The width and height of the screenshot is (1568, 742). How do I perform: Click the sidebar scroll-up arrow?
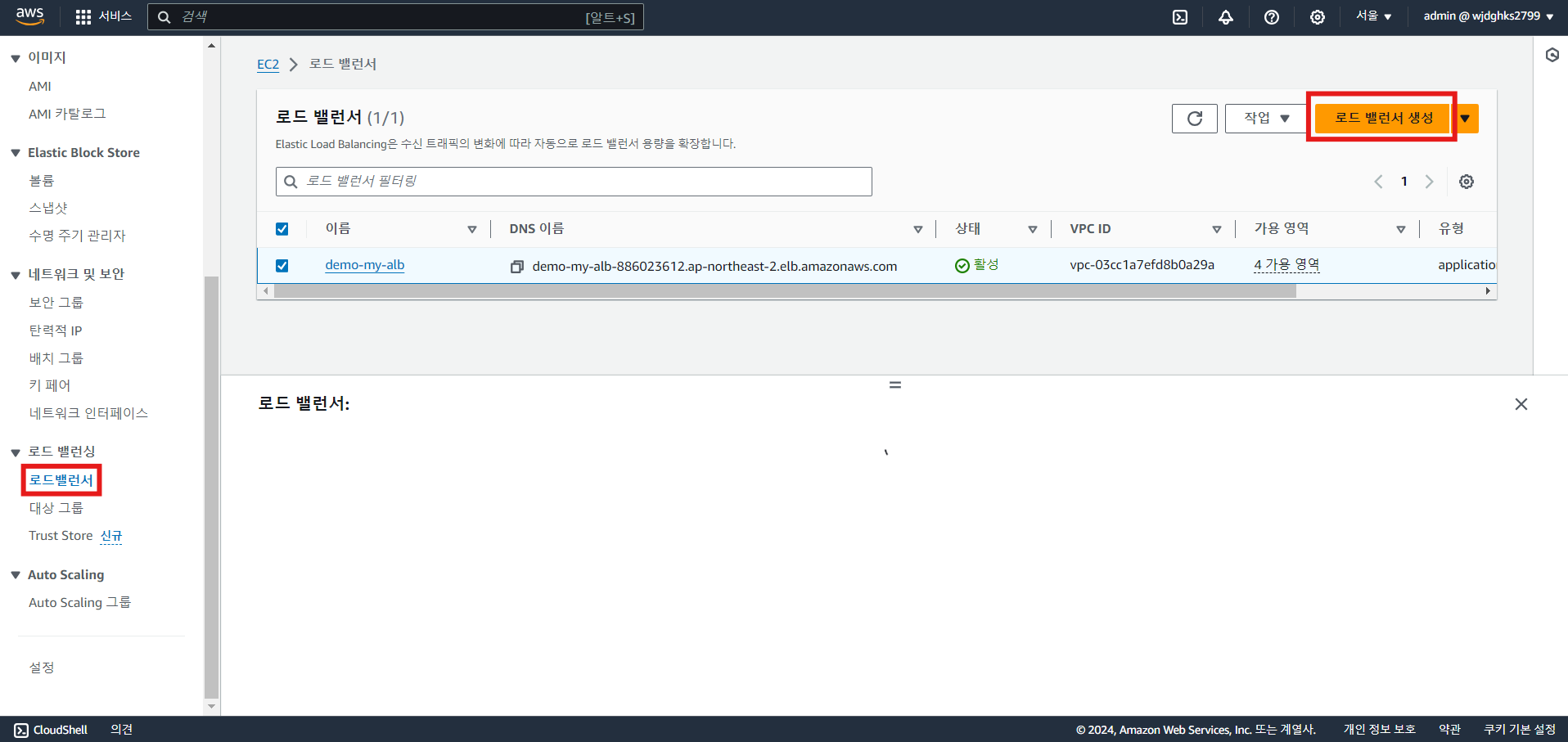(x=212, y=46)
